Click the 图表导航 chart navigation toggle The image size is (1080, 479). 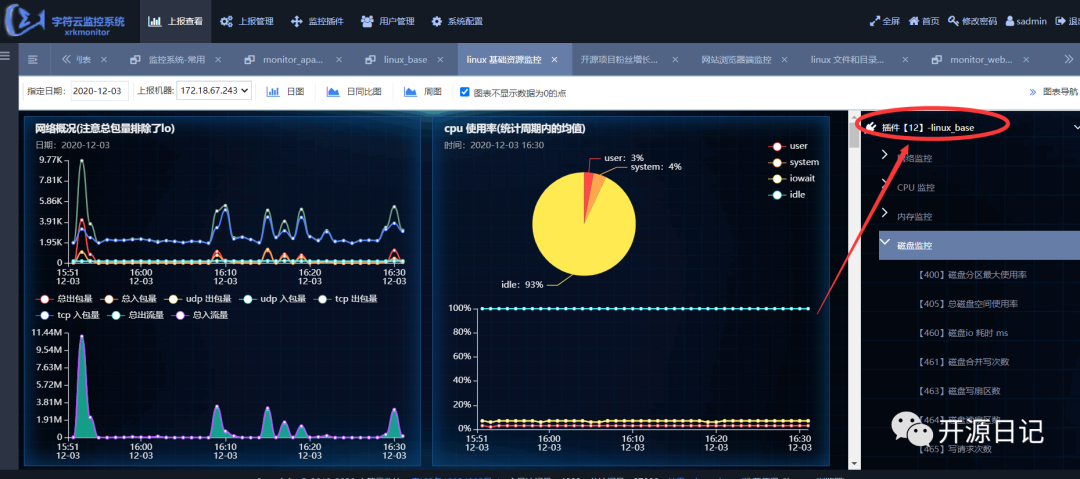[x=1054, y=92]
